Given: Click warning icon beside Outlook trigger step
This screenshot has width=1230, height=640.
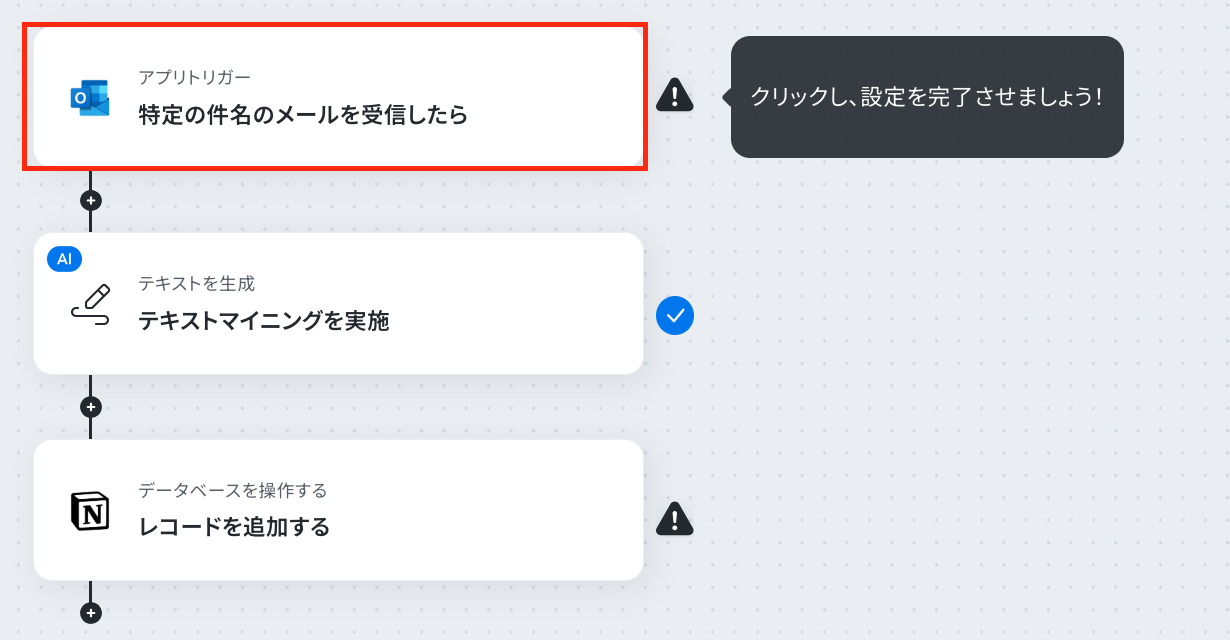Looking at the screenshot, I should [675, 95].
